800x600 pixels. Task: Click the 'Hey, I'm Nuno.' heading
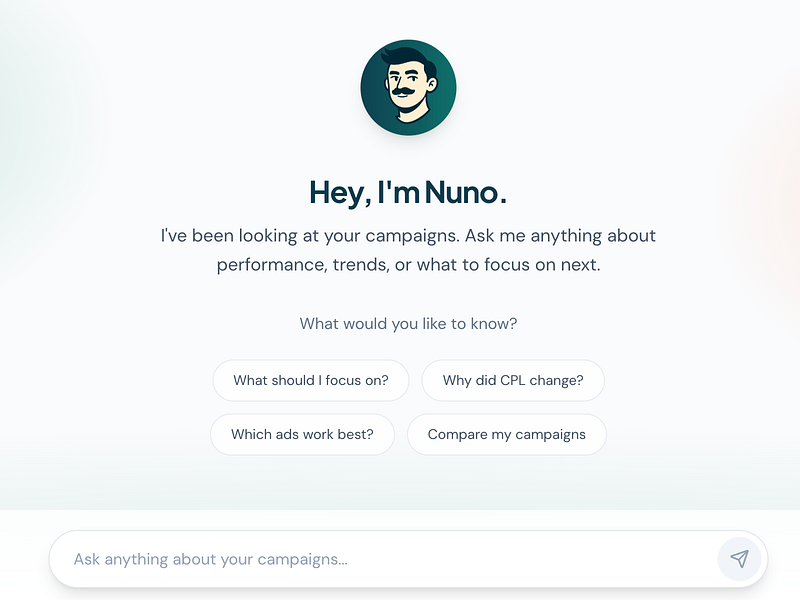(x=408, y=192)
